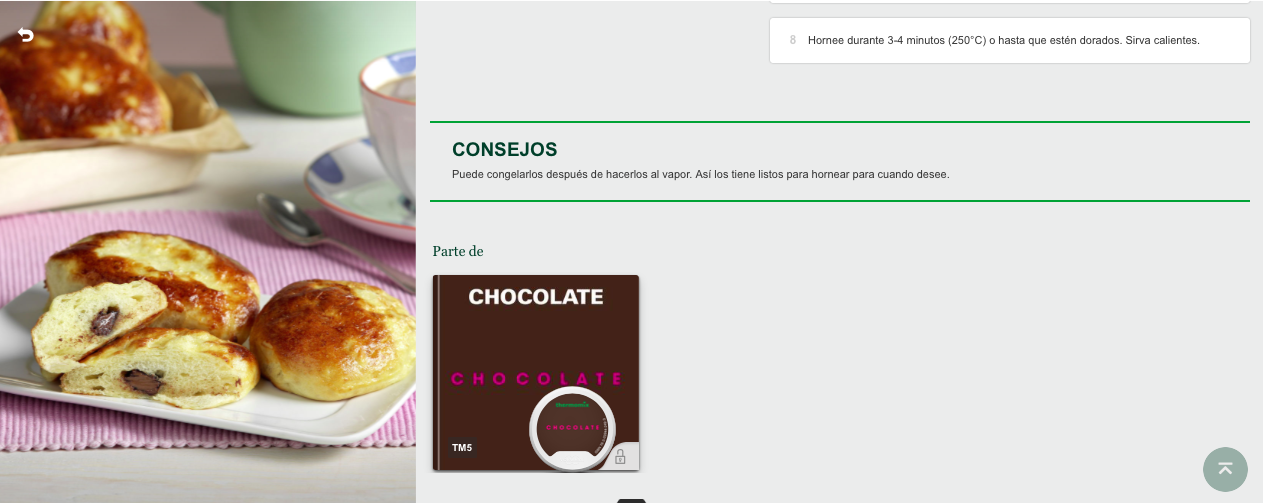This screenshot has width=1263, height=503.
Task: Click the back arrow over the photo
Action: pos(26,35)
